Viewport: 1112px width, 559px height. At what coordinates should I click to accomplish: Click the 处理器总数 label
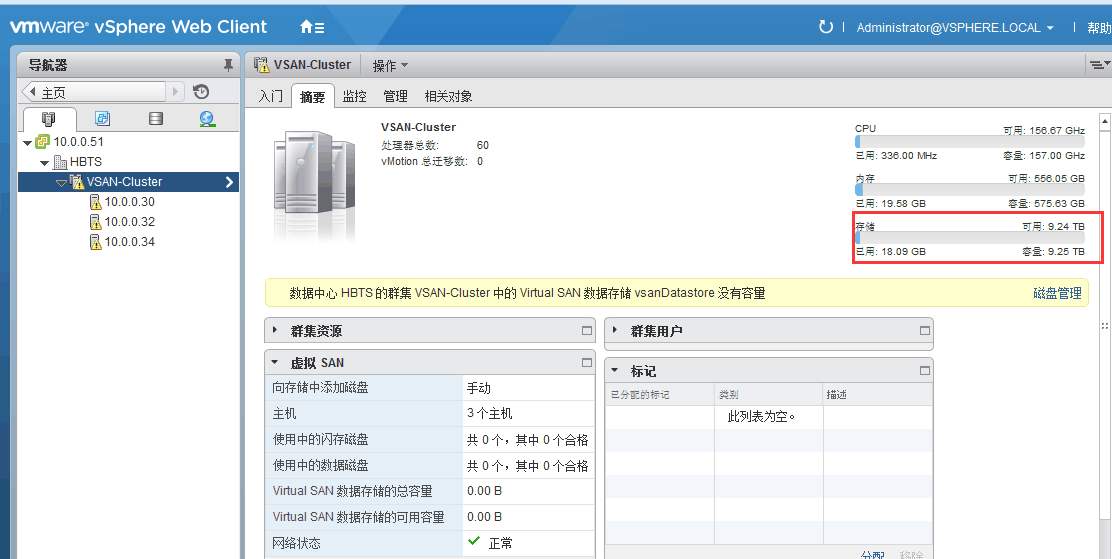click(410, 145)
